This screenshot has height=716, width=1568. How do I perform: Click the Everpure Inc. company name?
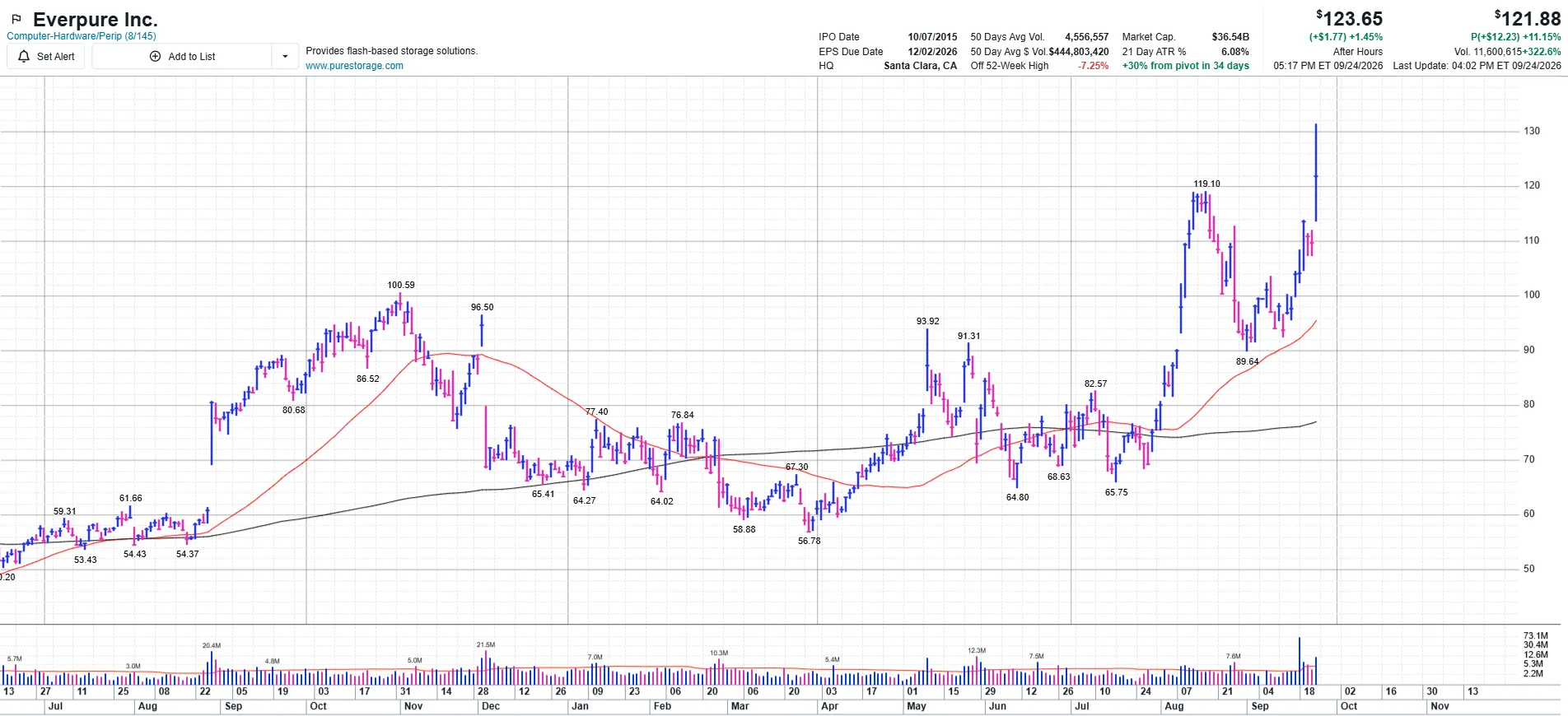(x=96, y=20)
